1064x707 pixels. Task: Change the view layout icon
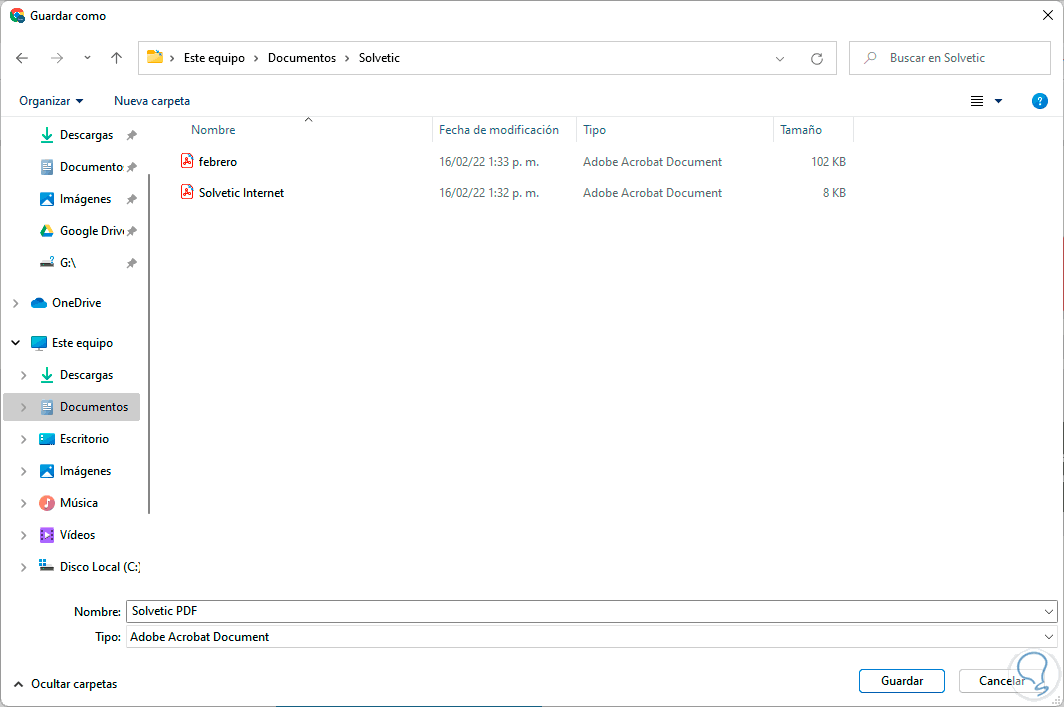pyautogui.click(x=977, y=101)
